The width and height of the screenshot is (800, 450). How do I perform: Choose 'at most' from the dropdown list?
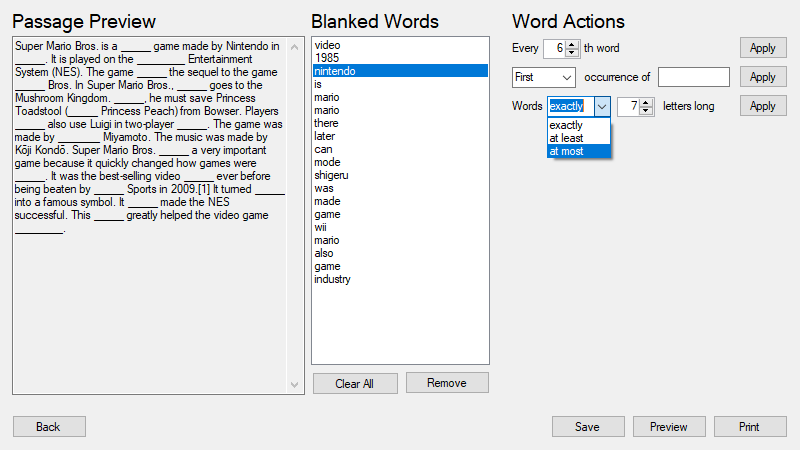coord(579,152)
